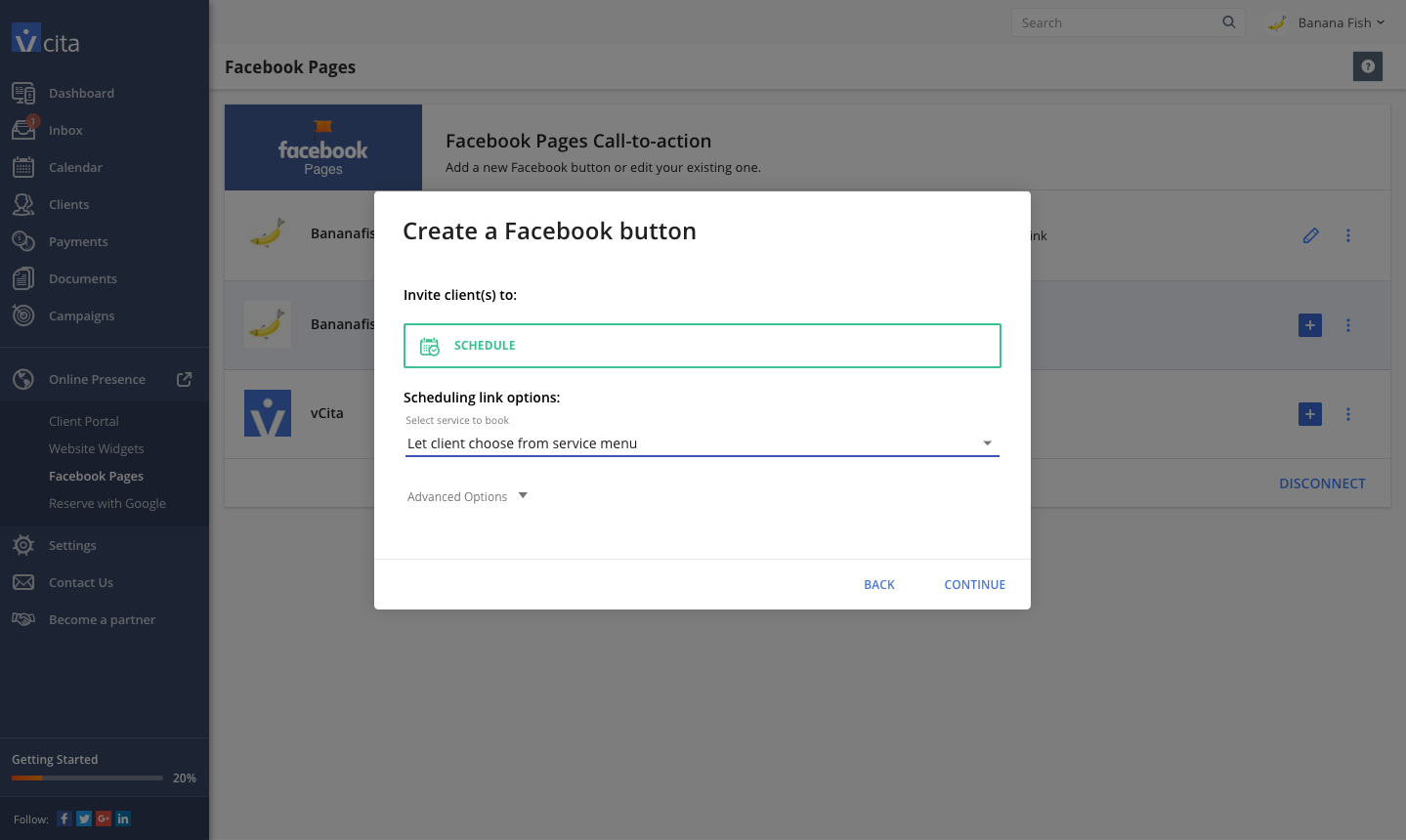Open the Payments sidebar icon

[x=23, y=241]
